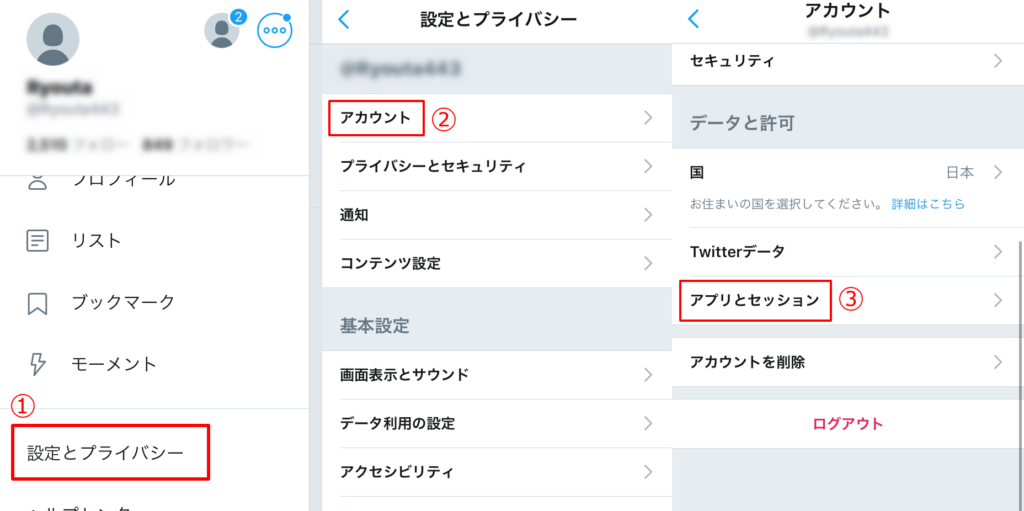
Task: Tap the three-dot more accounts icon
Action: click(274, 31)
